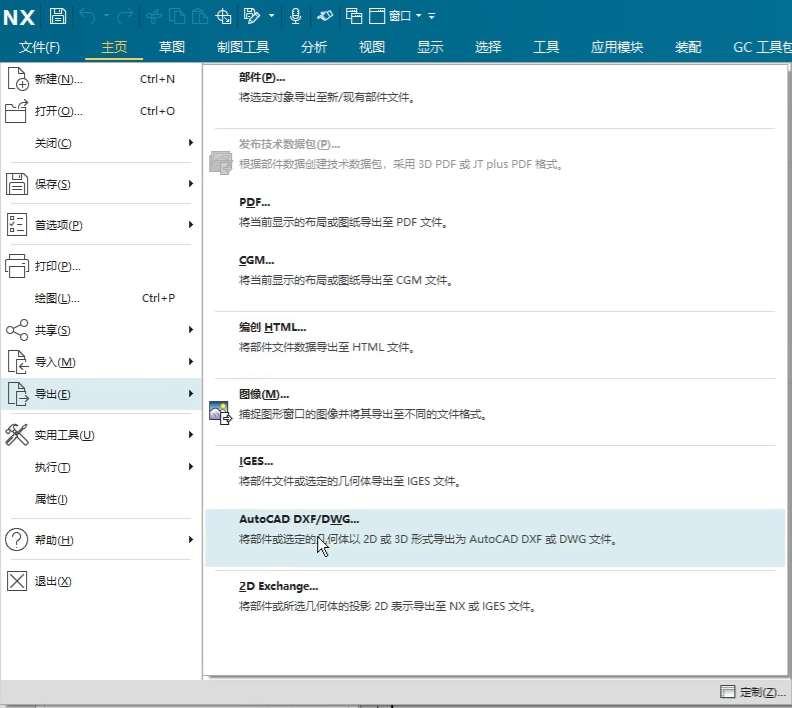
Task: Click the Save floppy disk icon
Action: (58, 16)
